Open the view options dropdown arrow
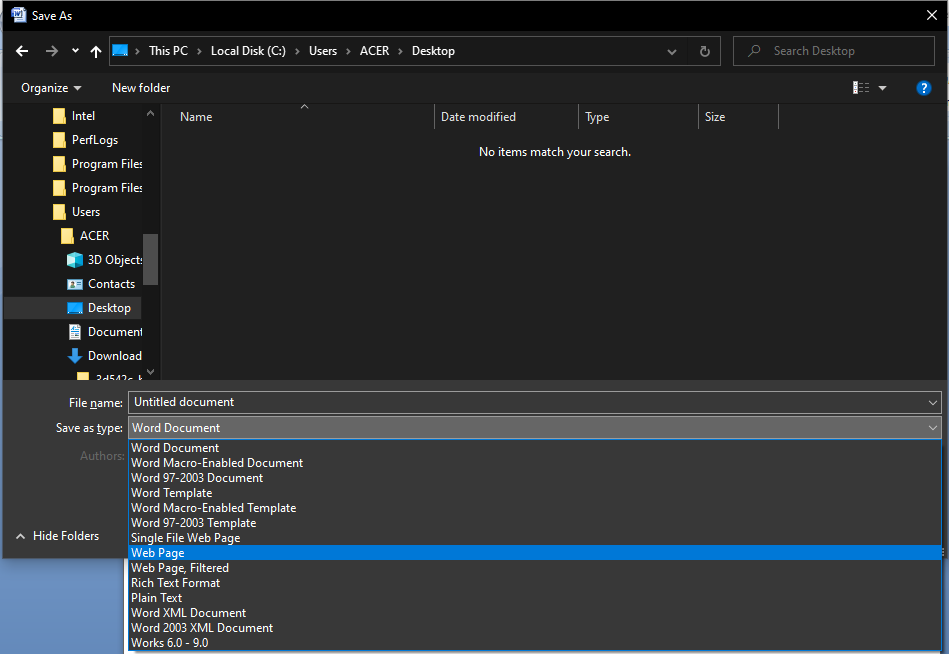This screenshot has height=654, width=949. (882, 88)
